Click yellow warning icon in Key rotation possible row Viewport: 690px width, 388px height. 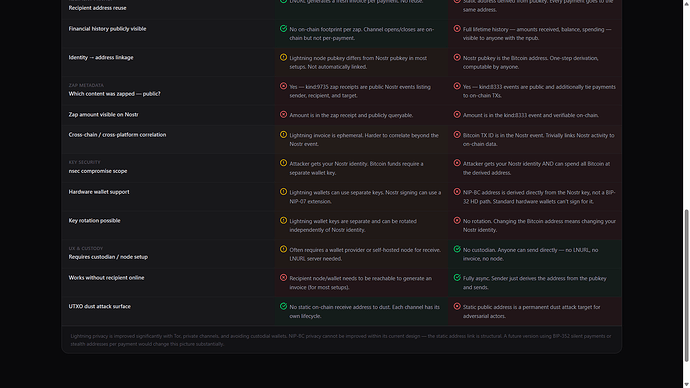tap(283, 220)
